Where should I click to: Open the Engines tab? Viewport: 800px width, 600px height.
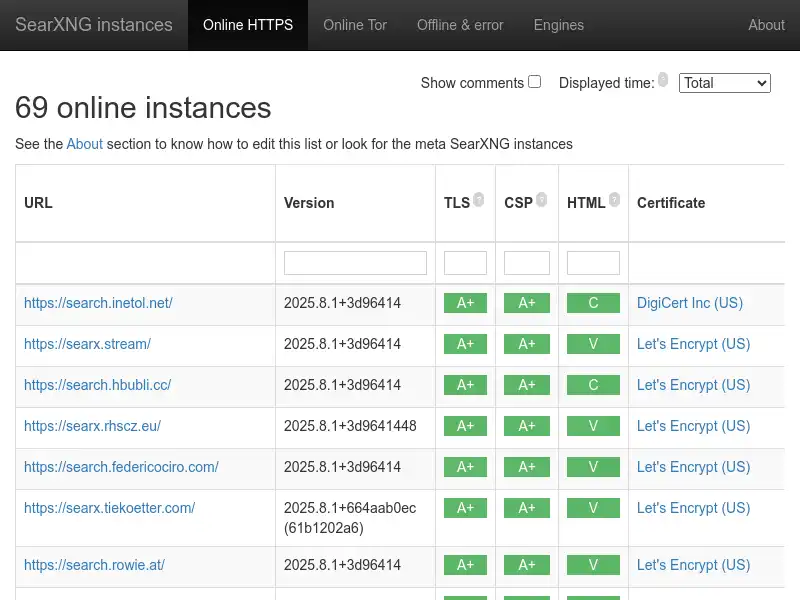point(559,25)
